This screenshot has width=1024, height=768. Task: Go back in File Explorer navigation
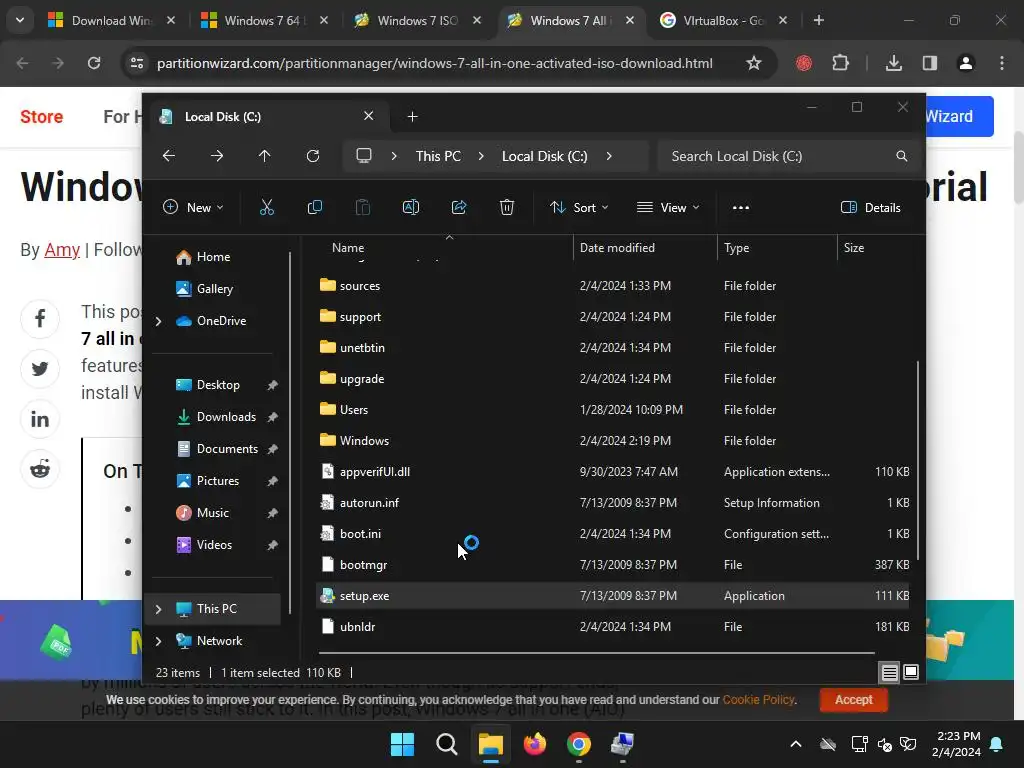(x=168, y=156)
